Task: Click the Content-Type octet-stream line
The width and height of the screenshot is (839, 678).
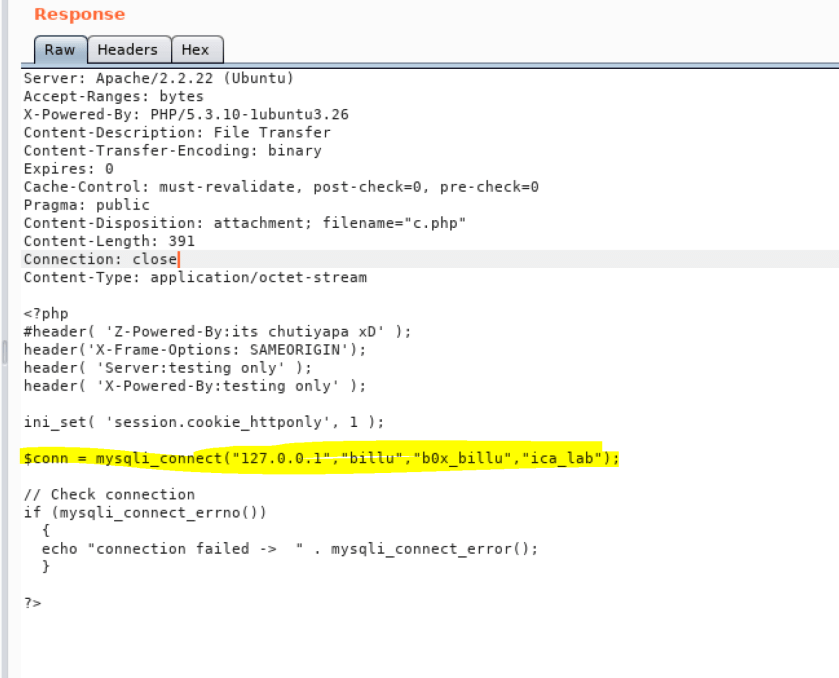Action: coord(195,277)
